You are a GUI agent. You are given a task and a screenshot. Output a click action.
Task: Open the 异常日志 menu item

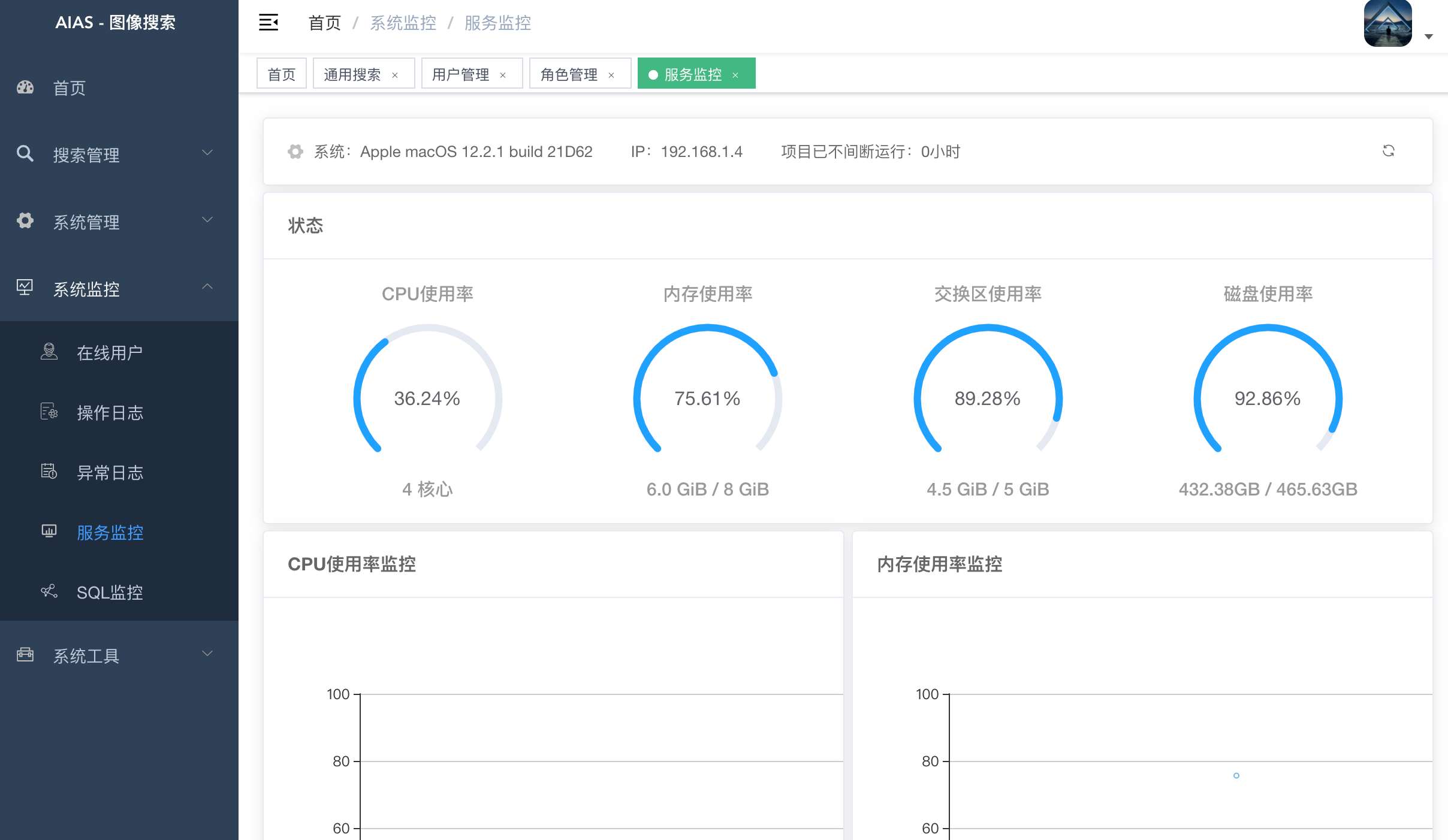pyautogui.click(x=110, y=473)
